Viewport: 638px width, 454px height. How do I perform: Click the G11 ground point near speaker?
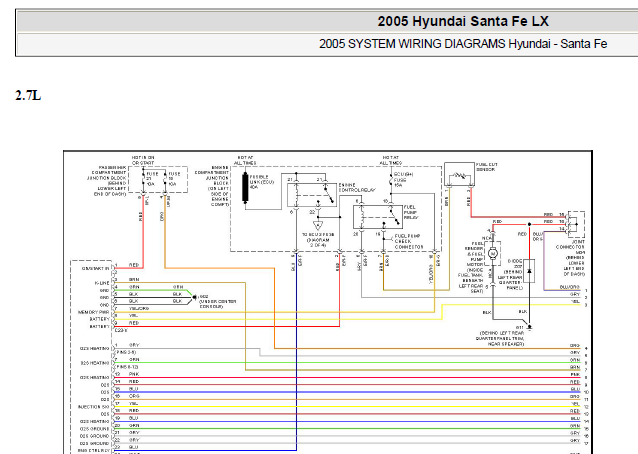pos(529,326)
